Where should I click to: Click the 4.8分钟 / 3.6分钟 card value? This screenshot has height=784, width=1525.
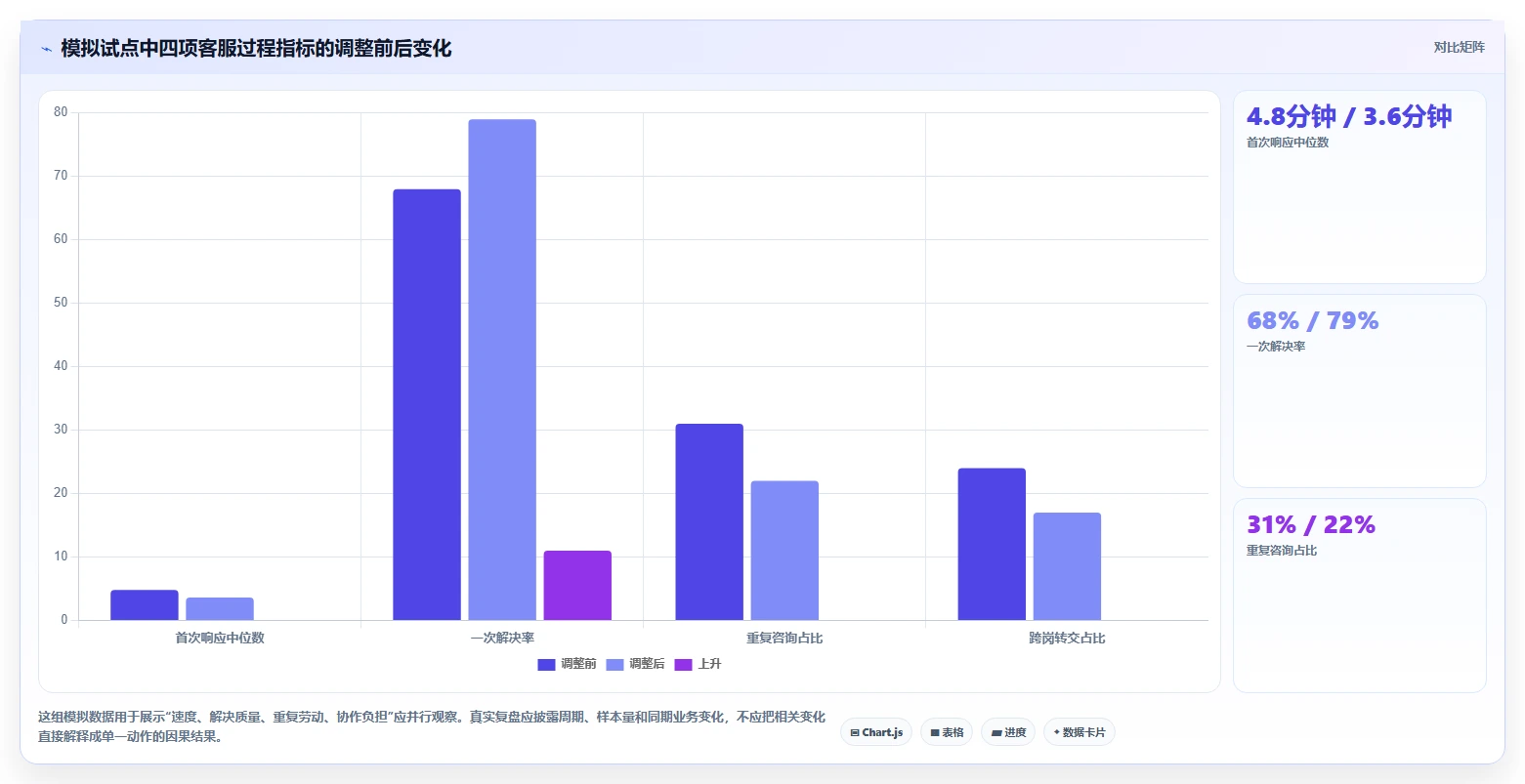(1349, 116)
